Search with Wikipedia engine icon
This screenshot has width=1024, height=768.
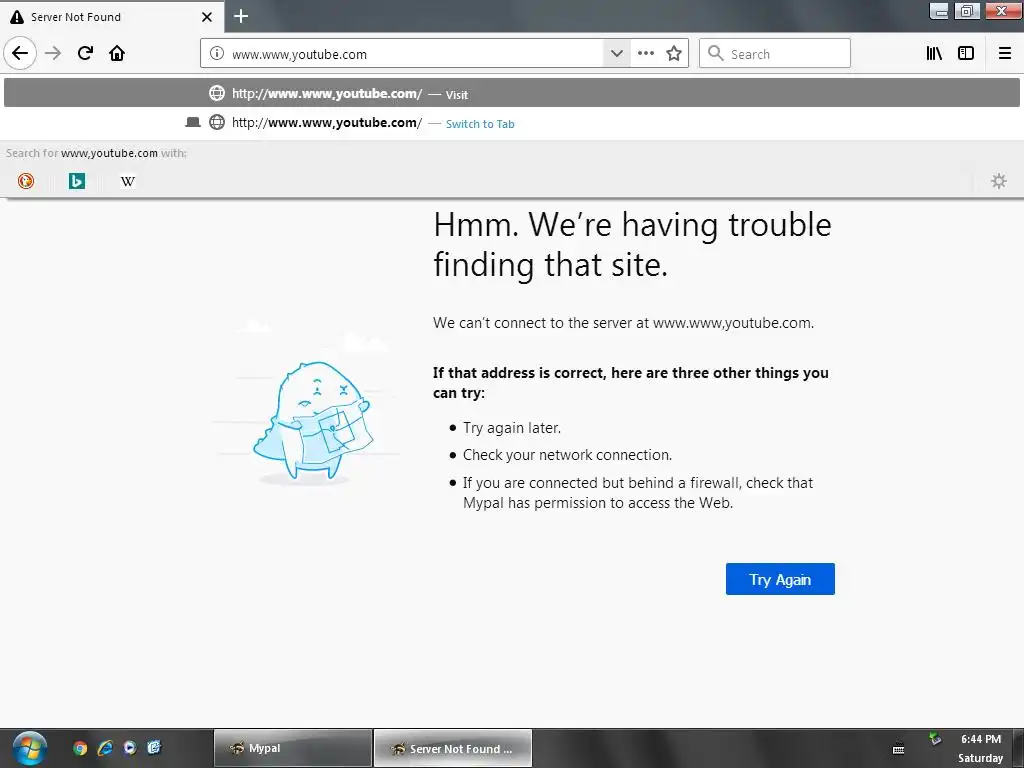(x=128, y=181)
